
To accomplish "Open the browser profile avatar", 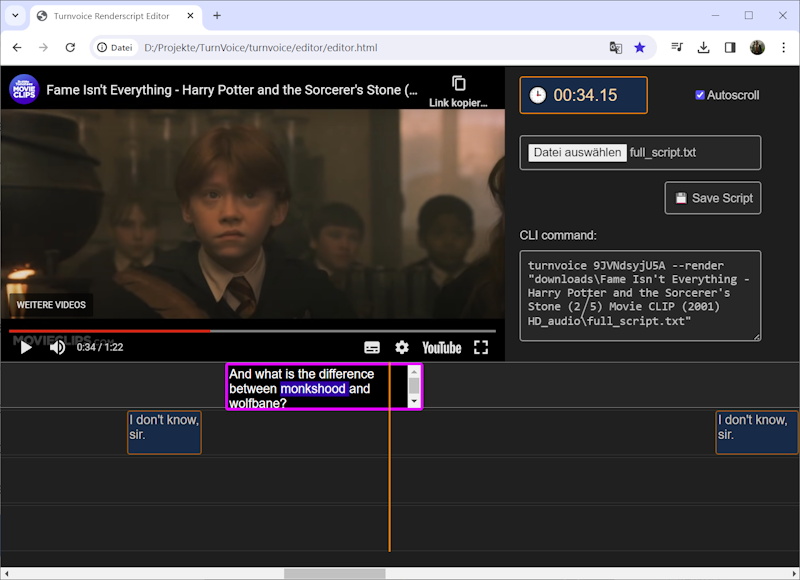I will pyautogui.click(x=757, y=47).
